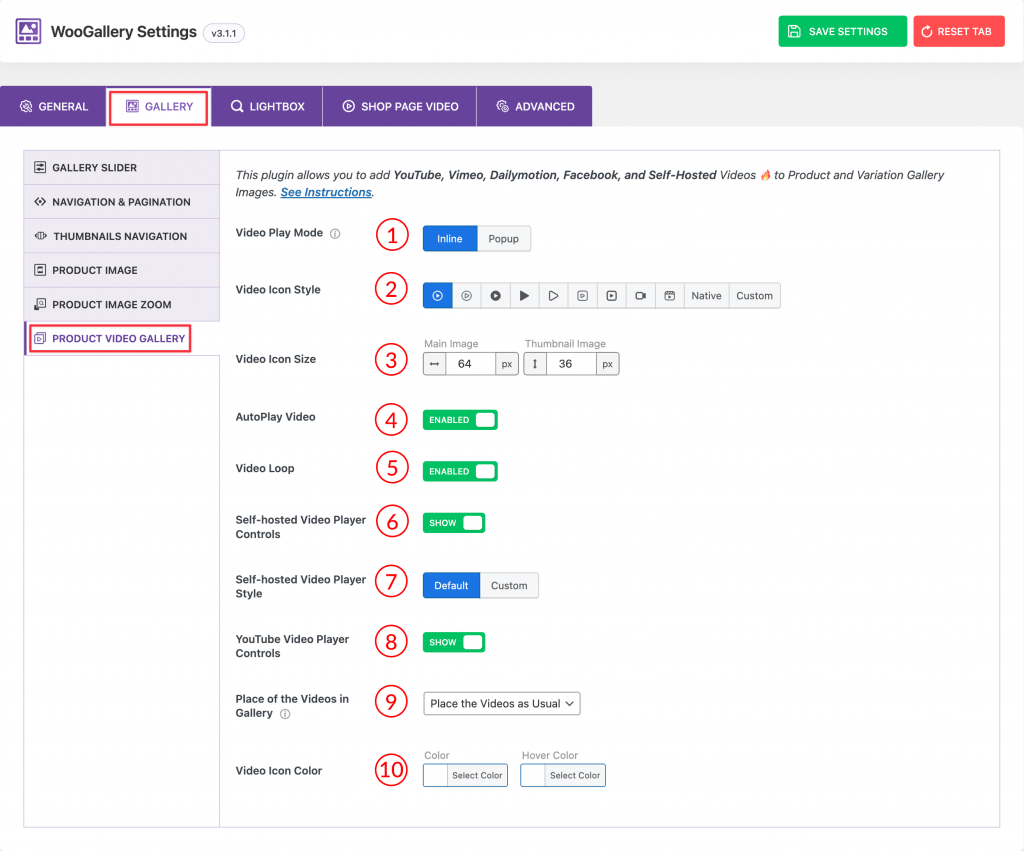Choose the video camera icon style
1024x851 pixels.
(641, 296)
